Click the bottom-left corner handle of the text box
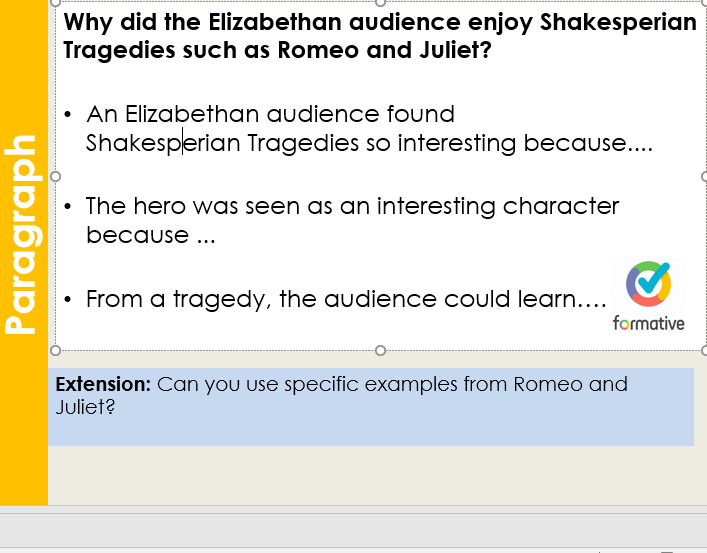 tap(56, 351)
